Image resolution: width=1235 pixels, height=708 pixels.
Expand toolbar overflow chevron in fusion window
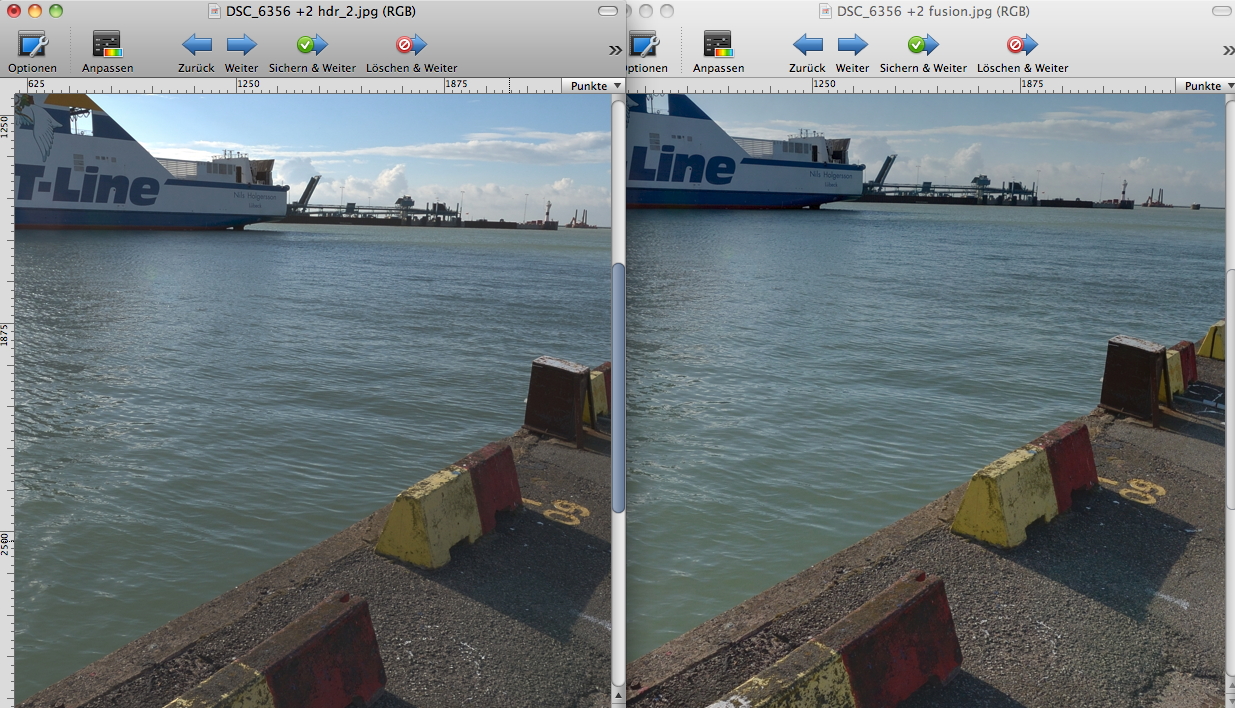click(x=1228, y=50)
